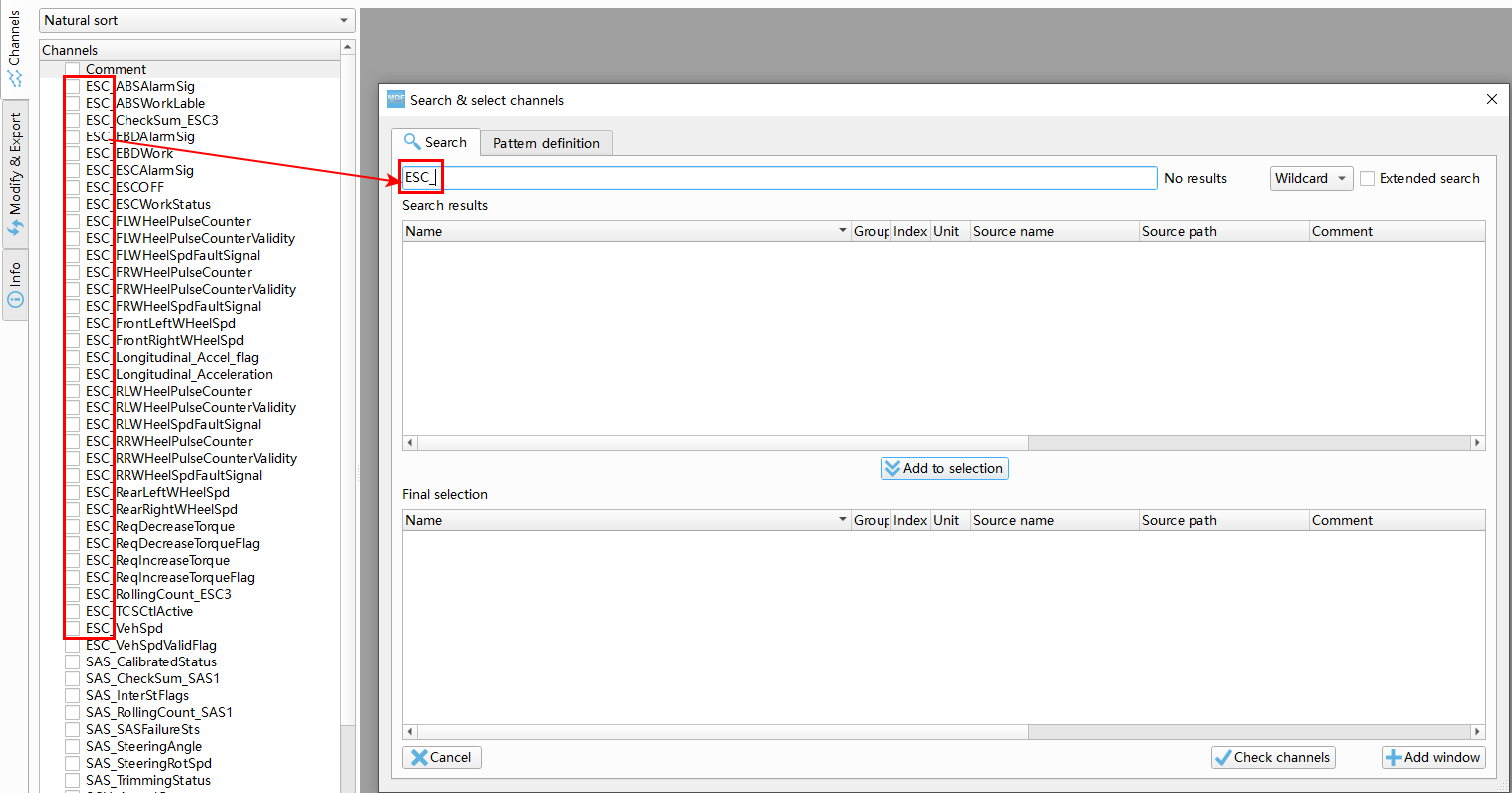Select the SAS_SteeringRotSpd channel

(x=148, y=763)
